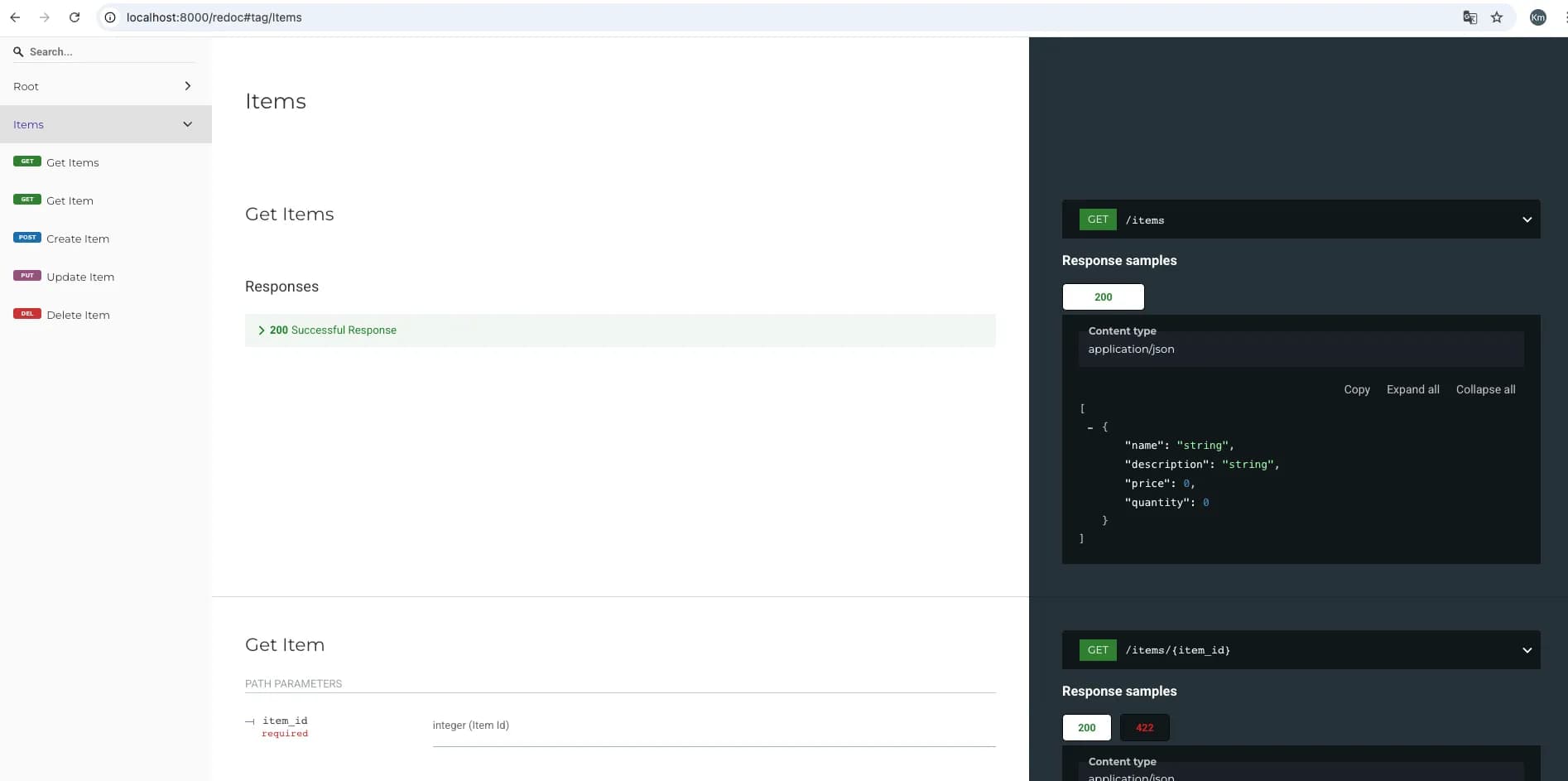Expand the Root section chevron
Image resolution: width=1568 pixels, height=781 pixels.
[188, 86]
